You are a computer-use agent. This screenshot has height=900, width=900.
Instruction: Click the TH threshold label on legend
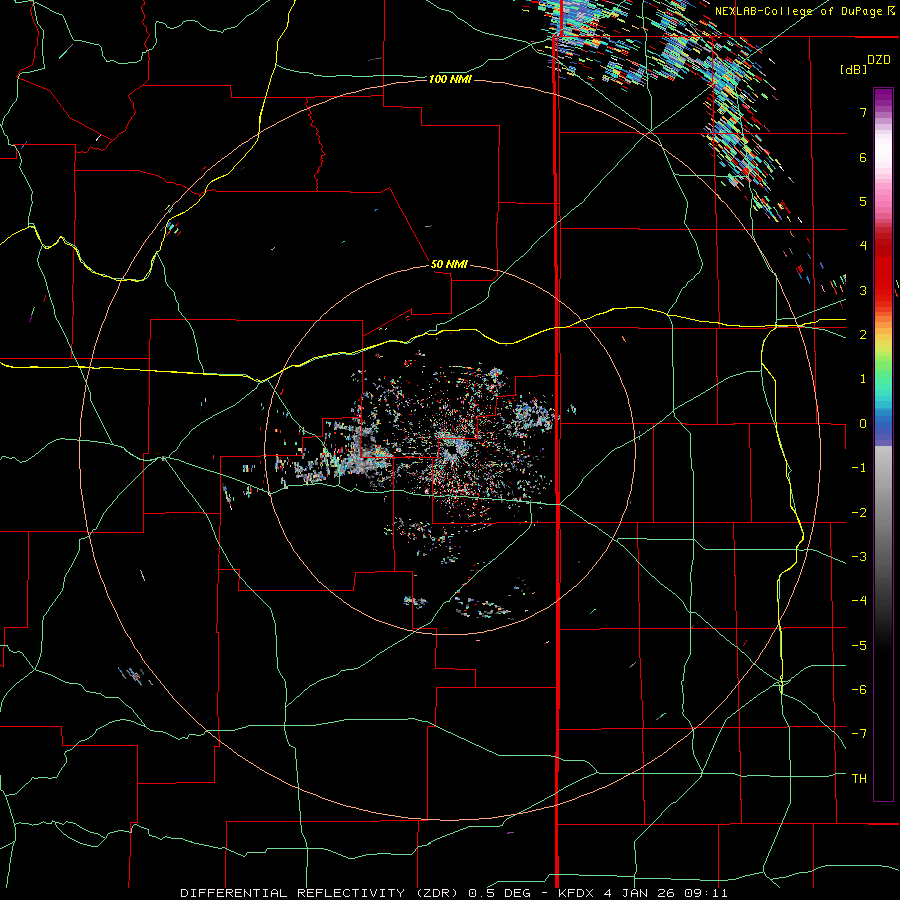[859, 779]
